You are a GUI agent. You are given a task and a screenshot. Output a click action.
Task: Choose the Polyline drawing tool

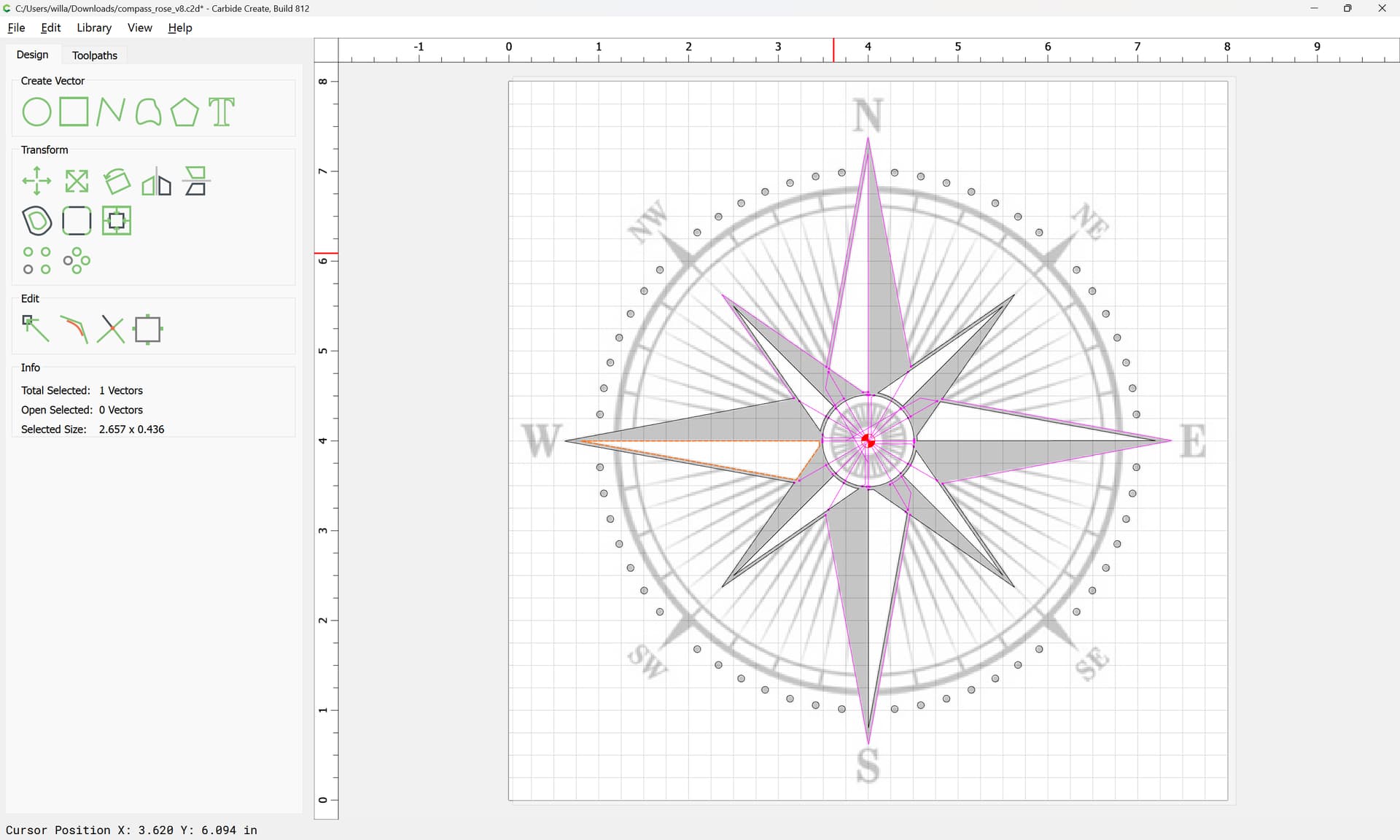(x=110, y=112)
